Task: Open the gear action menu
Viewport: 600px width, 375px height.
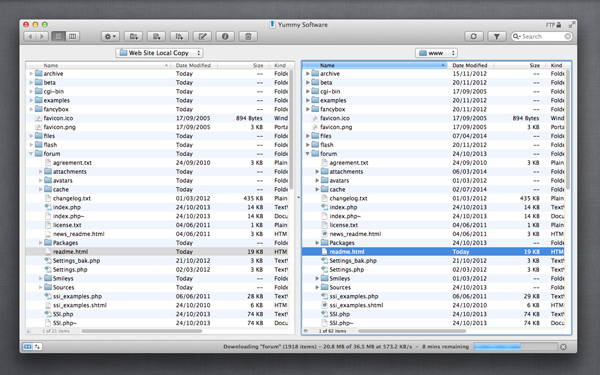Action: pos(110,36)
